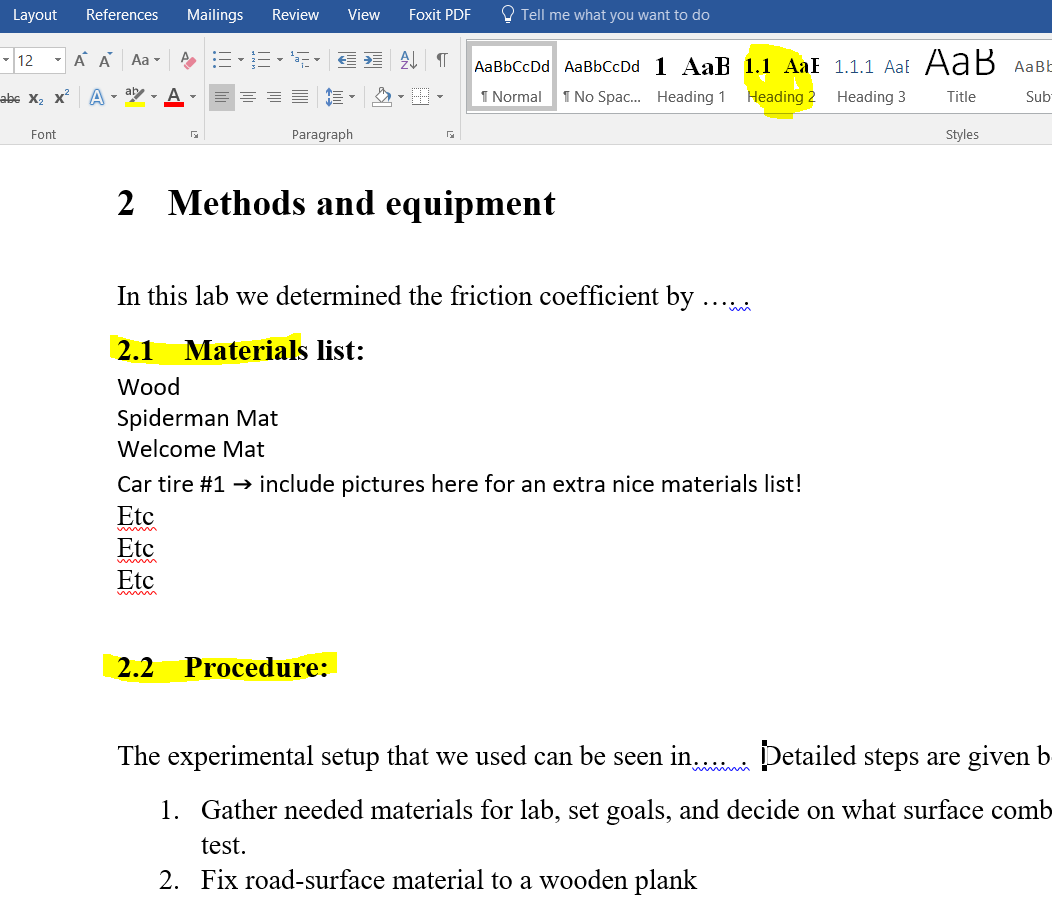This screenshot has height=900, width=1052.
Task: Open shading color dropdown arrow
Action: click(401, 98)
